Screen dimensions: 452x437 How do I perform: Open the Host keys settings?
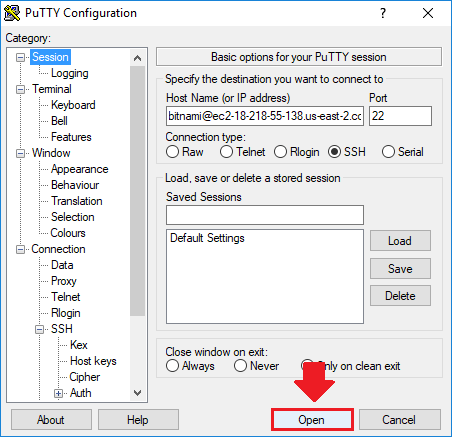93,361
